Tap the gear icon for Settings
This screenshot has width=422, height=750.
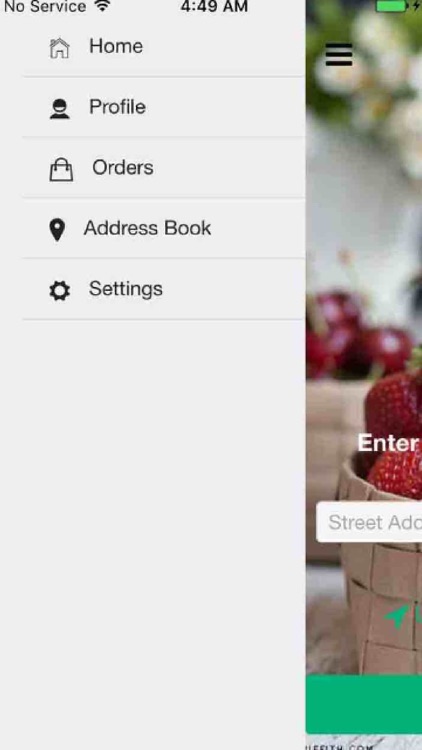click(x=59, y=290)
